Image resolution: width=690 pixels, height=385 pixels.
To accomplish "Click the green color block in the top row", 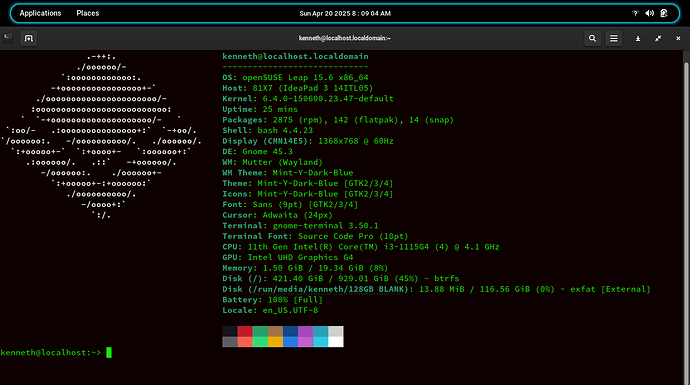I will coord(260,331).
